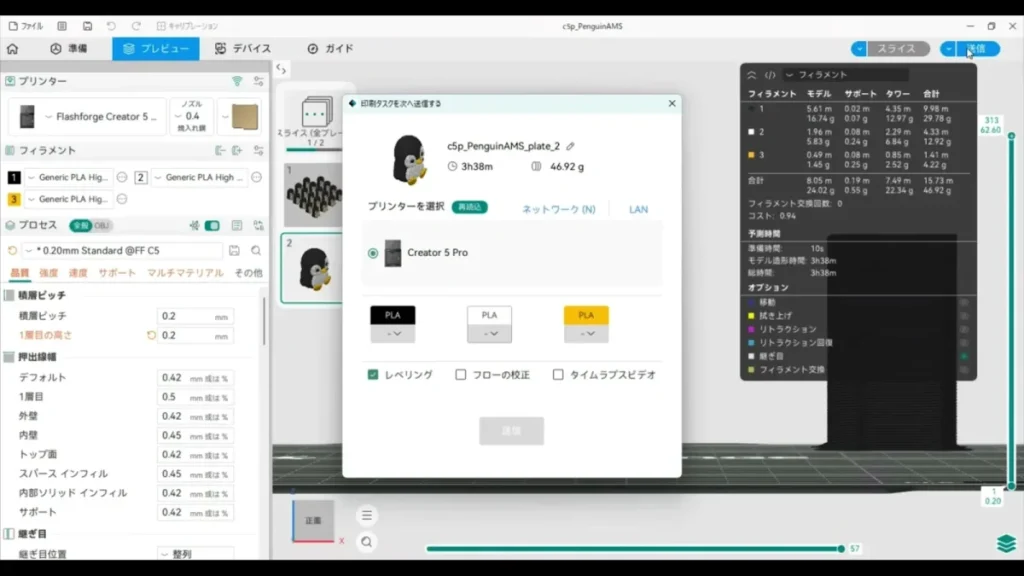
Task: Toggle the green advanced mode switch in プロセス
Action: click(212, 226)
